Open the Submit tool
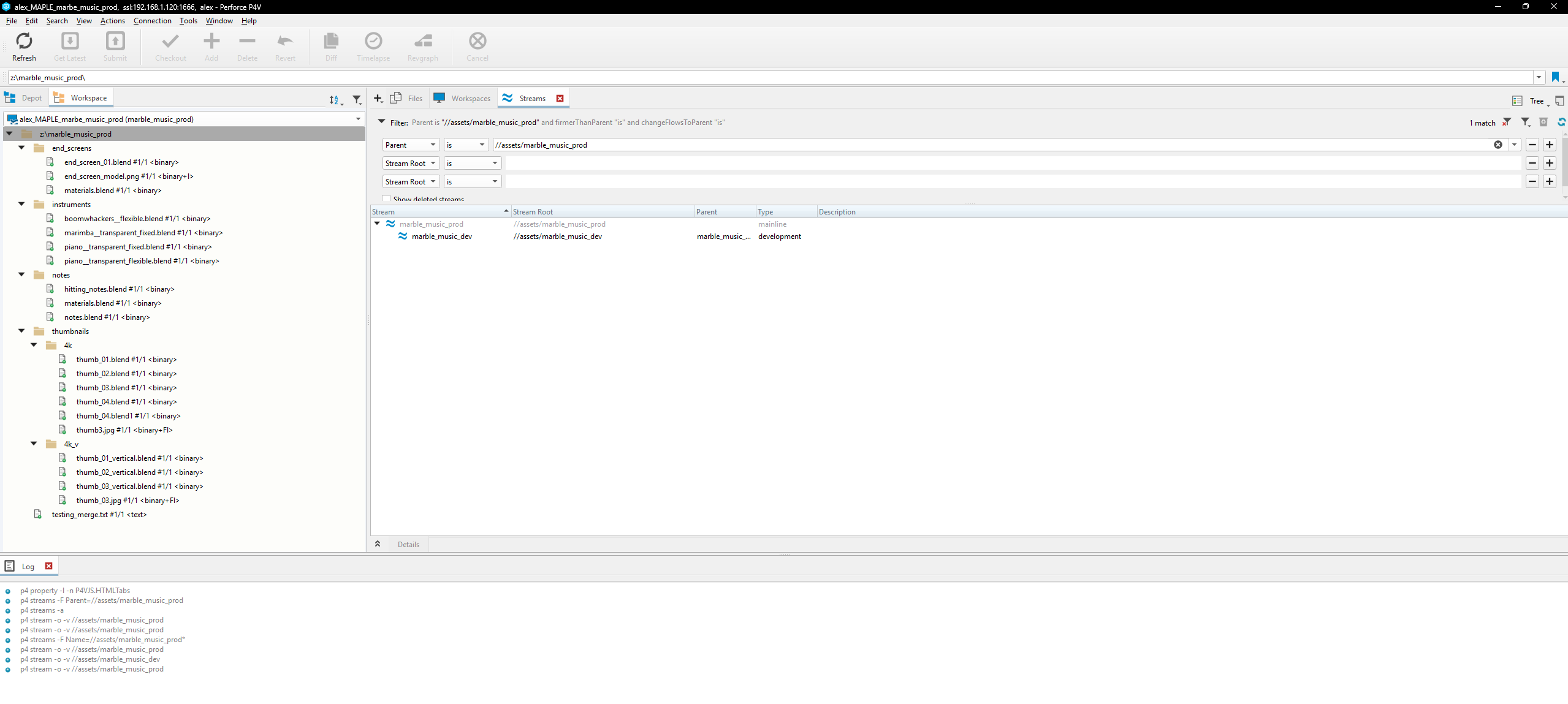The image size is (1568, 704). coord(115,46)
